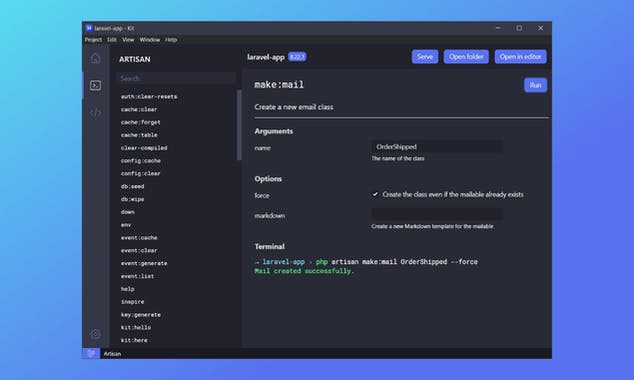Image resolution: width=634 pixels, height=380 pixels.
Task: Click the Open folder button
Action: 466,57
